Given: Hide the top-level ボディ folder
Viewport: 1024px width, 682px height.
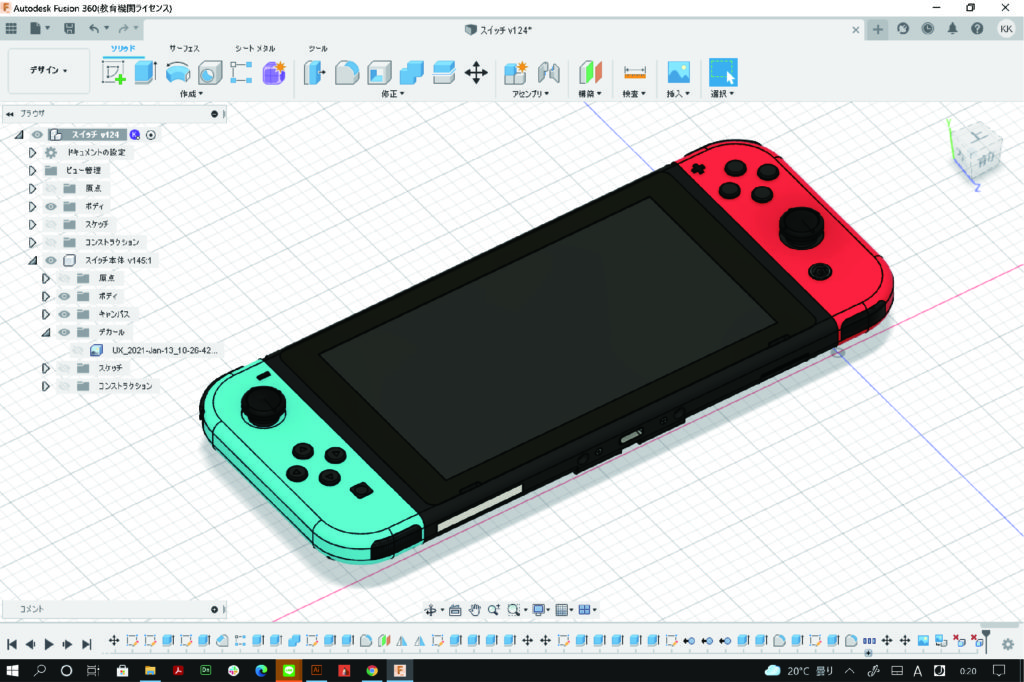Looking at the screenshot, I should 51,206.
